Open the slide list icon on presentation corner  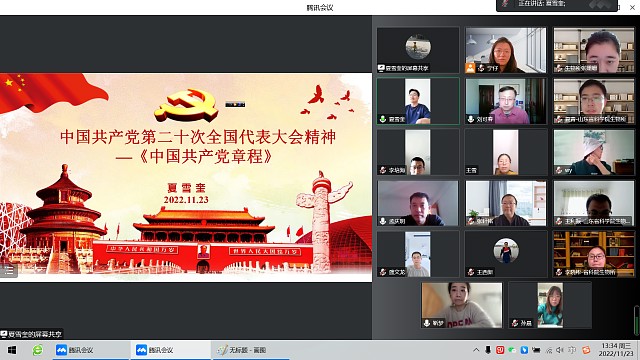click(x=9, y=270)
